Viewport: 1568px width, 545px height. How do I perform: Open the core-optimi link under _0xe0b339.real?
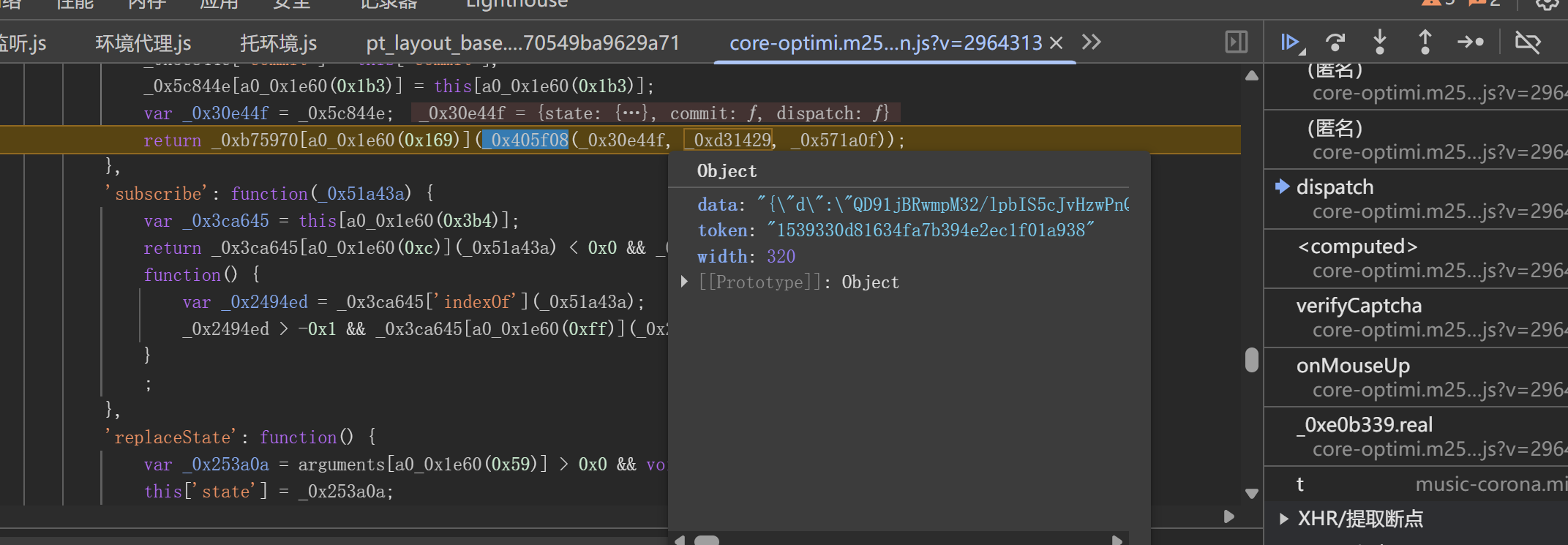[1440, 449]
